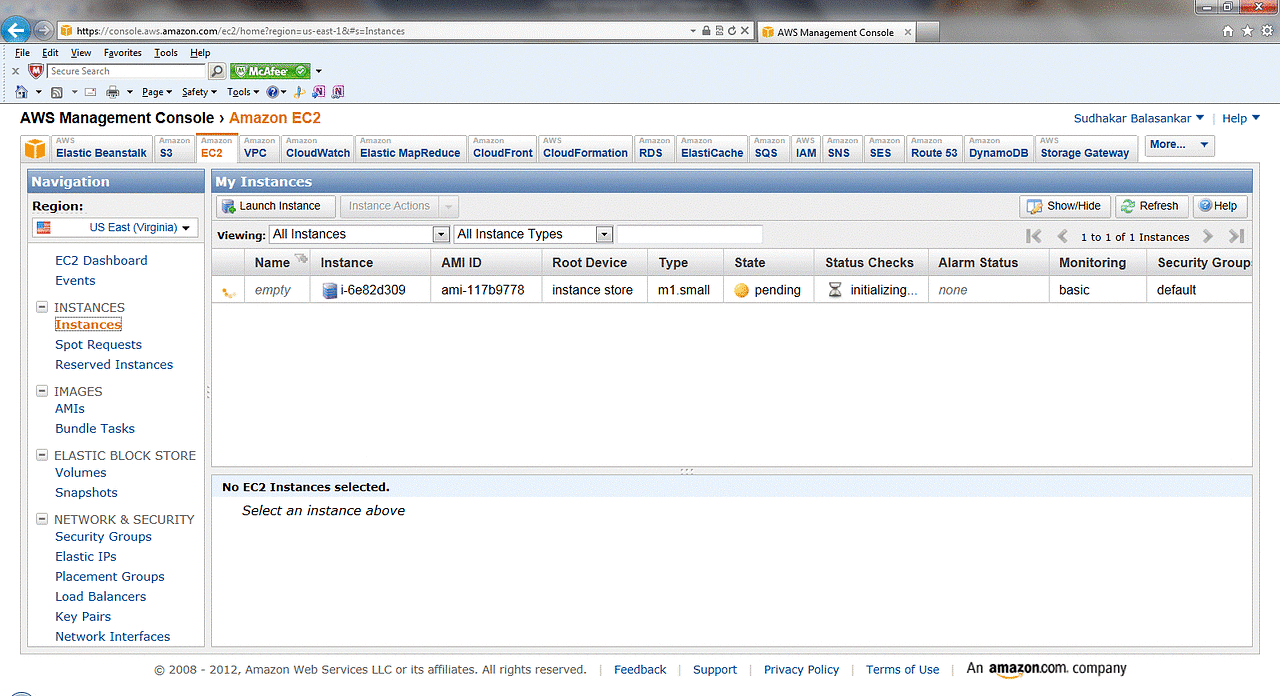
Task: Collapse the ELASTIC BLOCK STORE section
Action: [x=42, y=455]
